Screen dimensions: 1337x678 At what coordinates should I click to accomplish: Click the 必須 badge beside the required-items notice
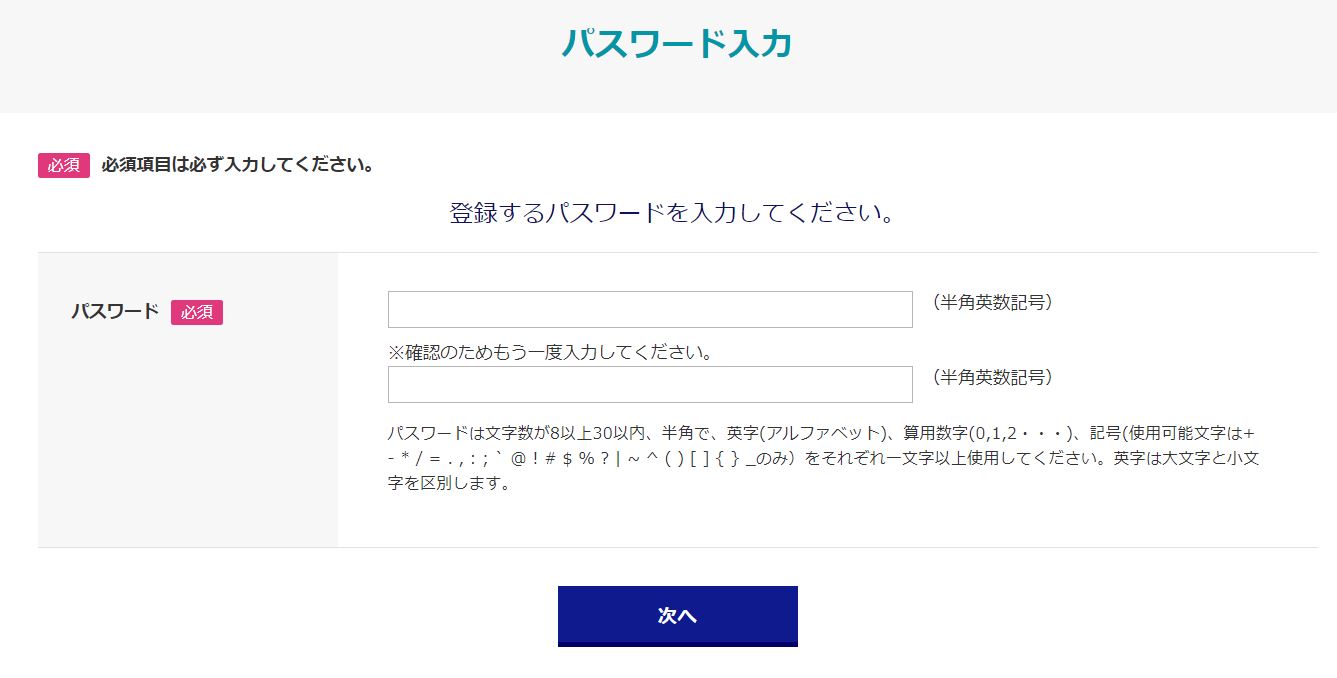[x=64, y=165]
